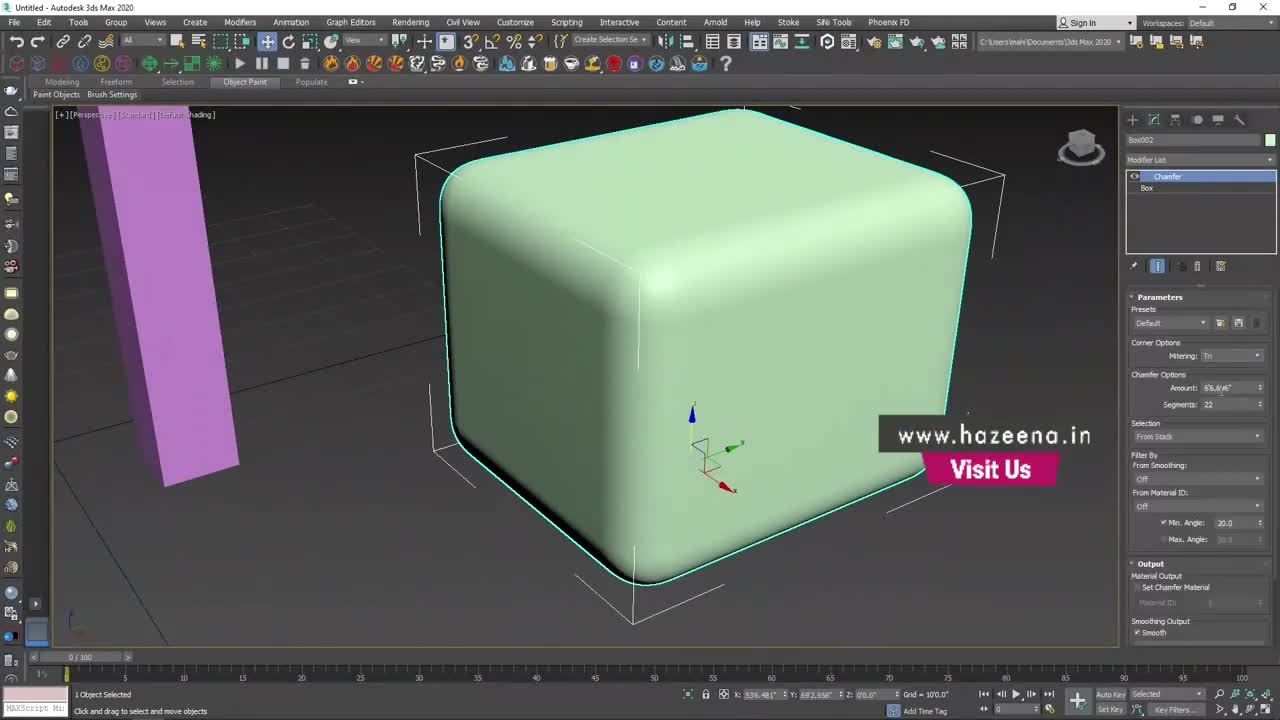
Task: Click the Zoom Extents navigation icon
Action: click(1250, 694)
